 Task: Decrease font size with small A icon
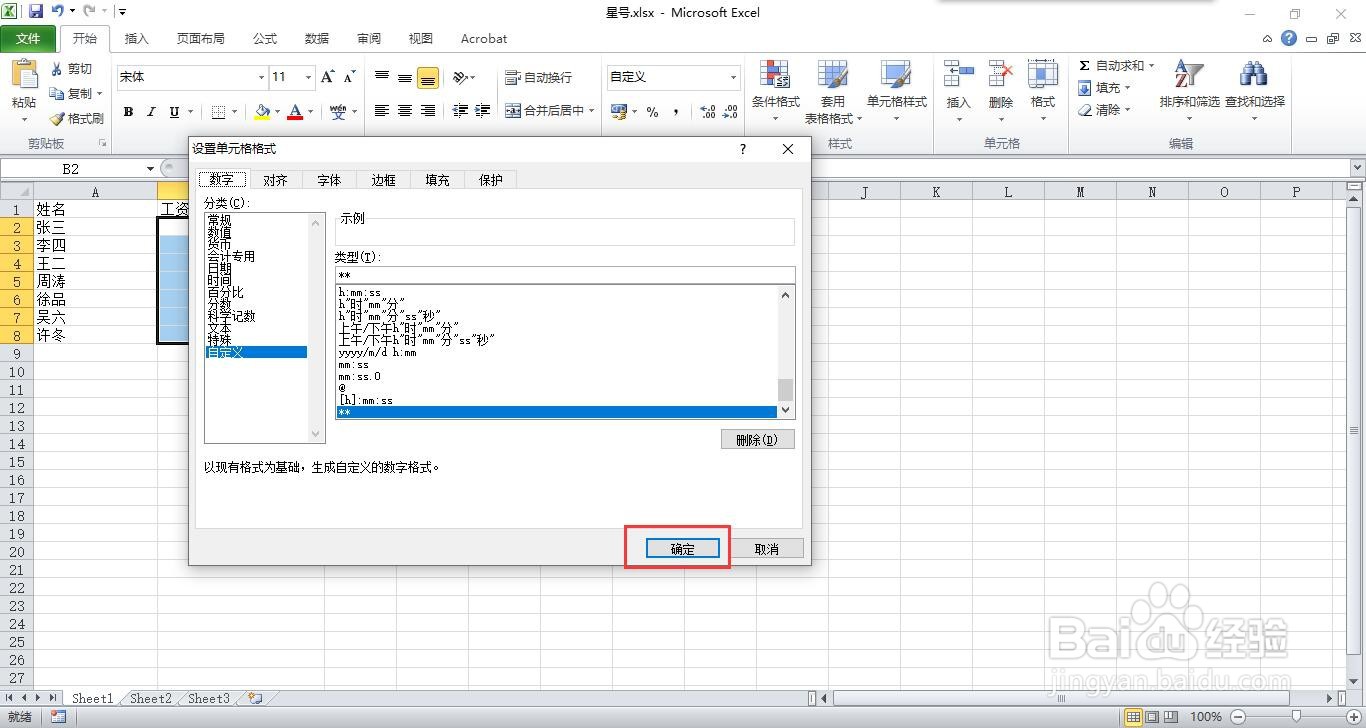[x=349, y=77]
